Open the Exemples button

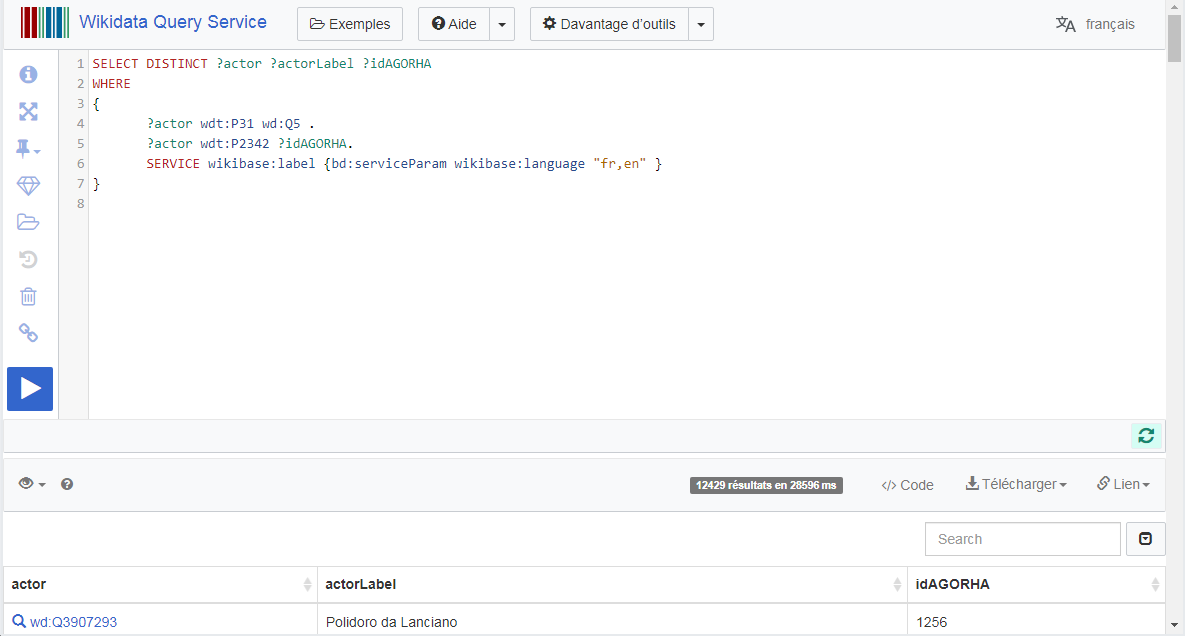coord(350,24)
